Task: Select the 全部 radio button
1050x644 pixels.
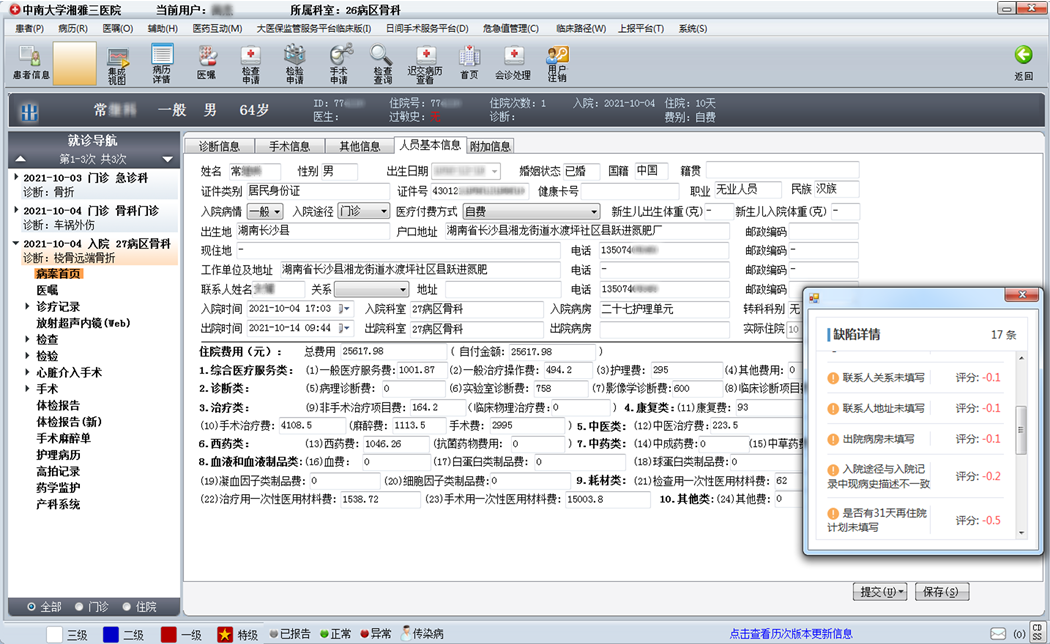Action: tap(32, 607)
